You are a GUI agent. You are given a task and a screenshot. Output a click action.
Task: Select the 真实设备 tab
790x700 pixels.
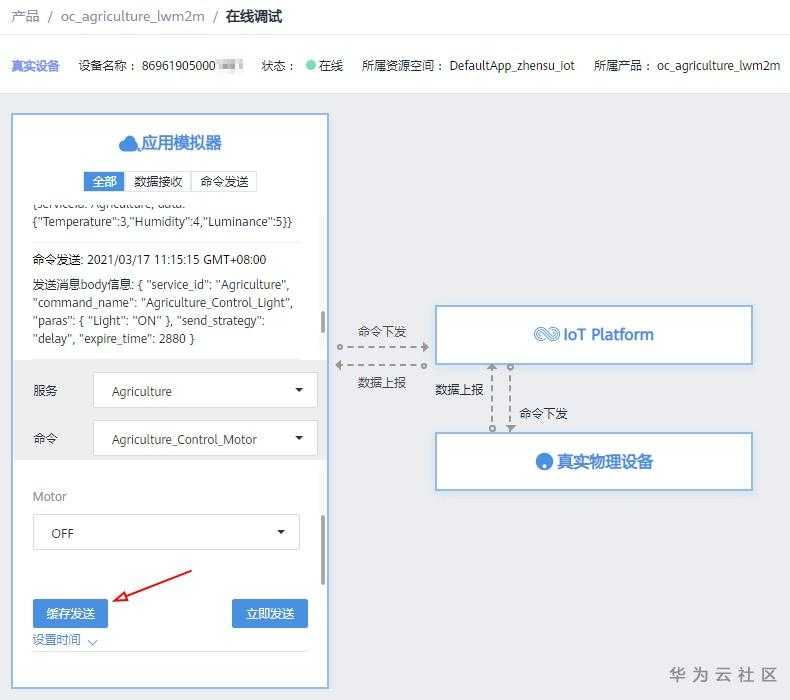pyautogui.click(x=35, y=66)
